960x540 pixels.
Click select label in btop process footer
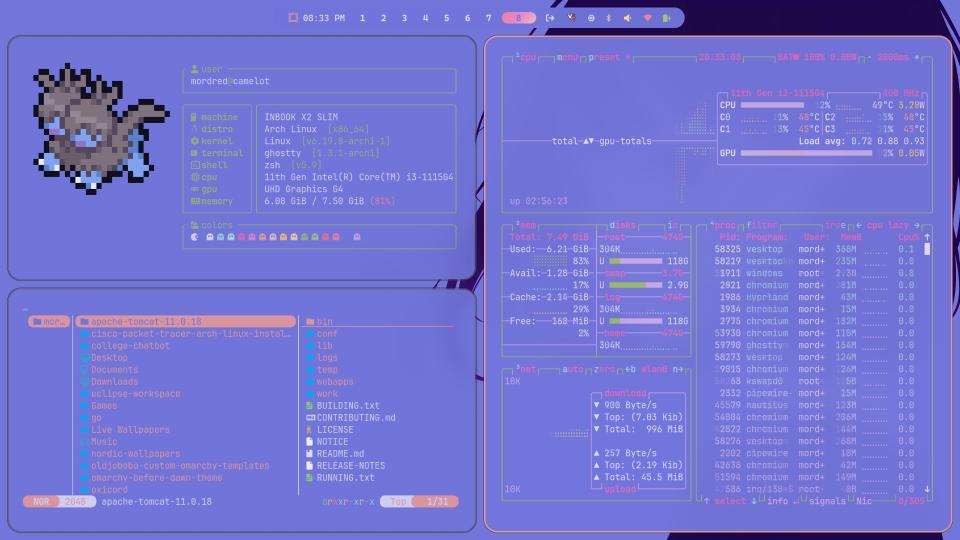pyautogui.click(x=730, y=501)
